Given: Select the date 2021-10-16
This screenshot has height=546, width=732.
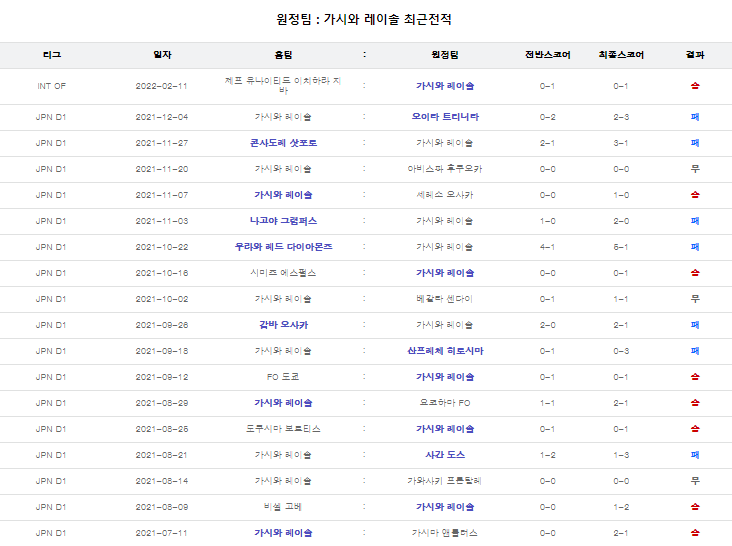Looking at the screenshot, I should tap(162, 273).
